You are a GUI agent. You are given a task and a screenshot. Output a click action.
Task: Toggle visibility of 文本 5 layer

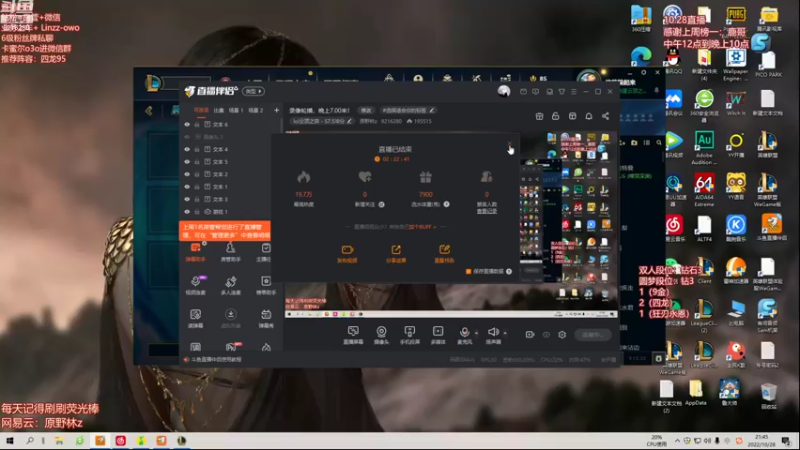[187, 162]
